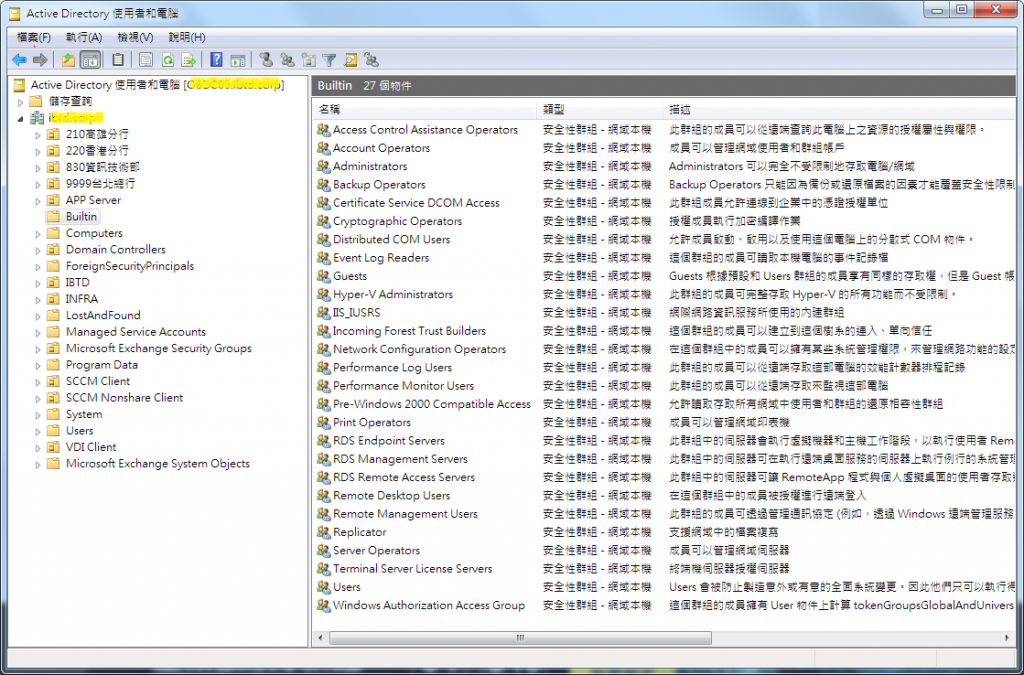Sort by the 描述 column header

pyautogui.click(x=839, y=109)
